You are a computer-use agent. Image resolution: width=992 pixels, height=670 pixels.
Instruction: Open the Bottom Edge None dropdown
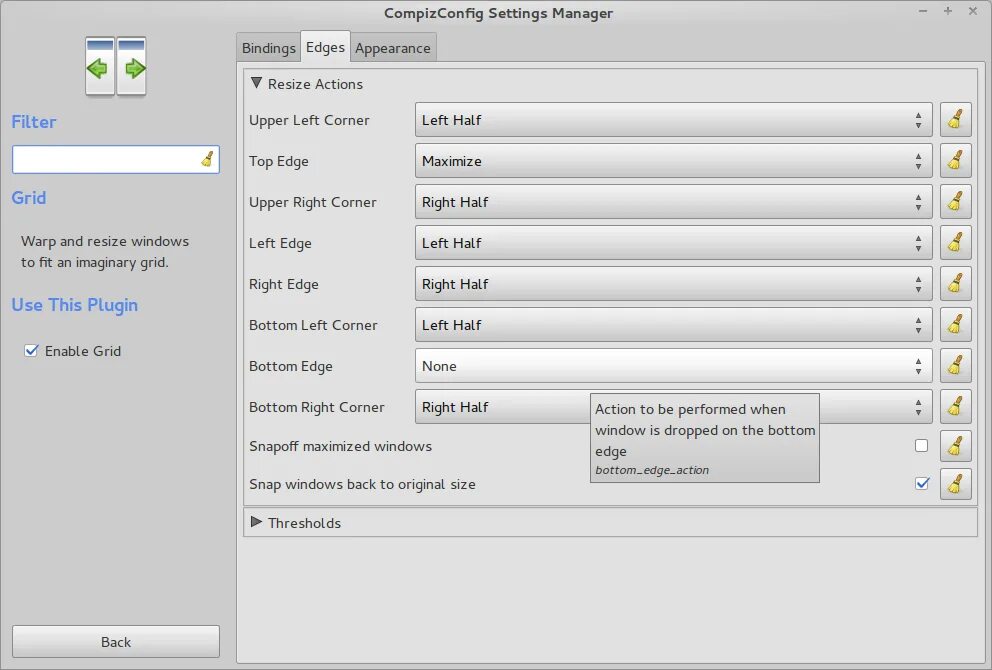pyautogui.click(x=673, y=366)
